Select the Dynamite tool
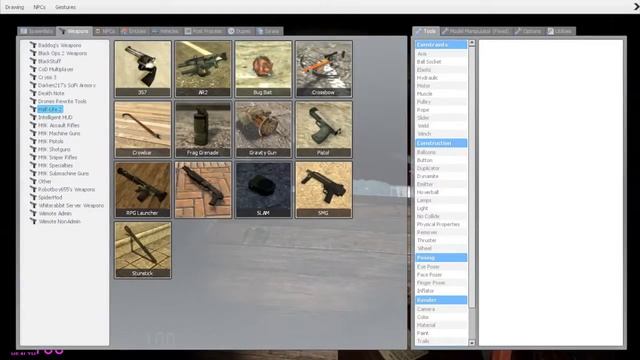Screen dimensions: 640x360 (441, 176)
